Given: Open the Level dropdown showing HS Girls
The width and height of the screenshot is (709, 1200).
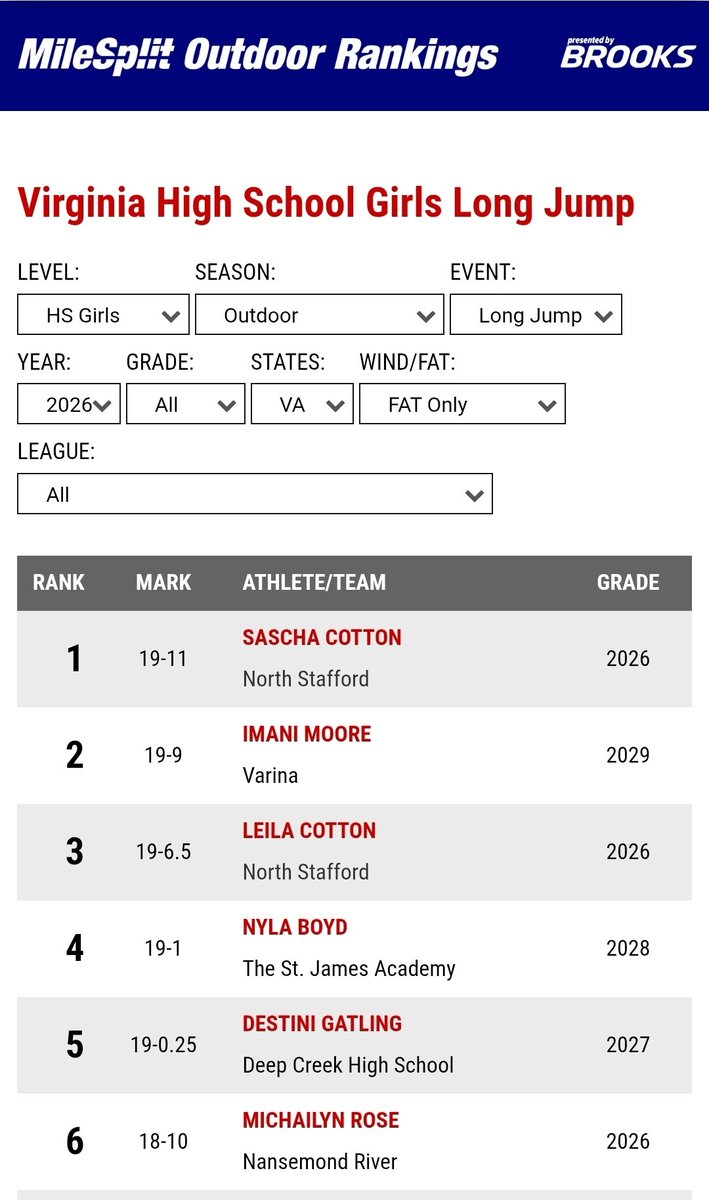Looking at the screenshot, I should (104, 315).
